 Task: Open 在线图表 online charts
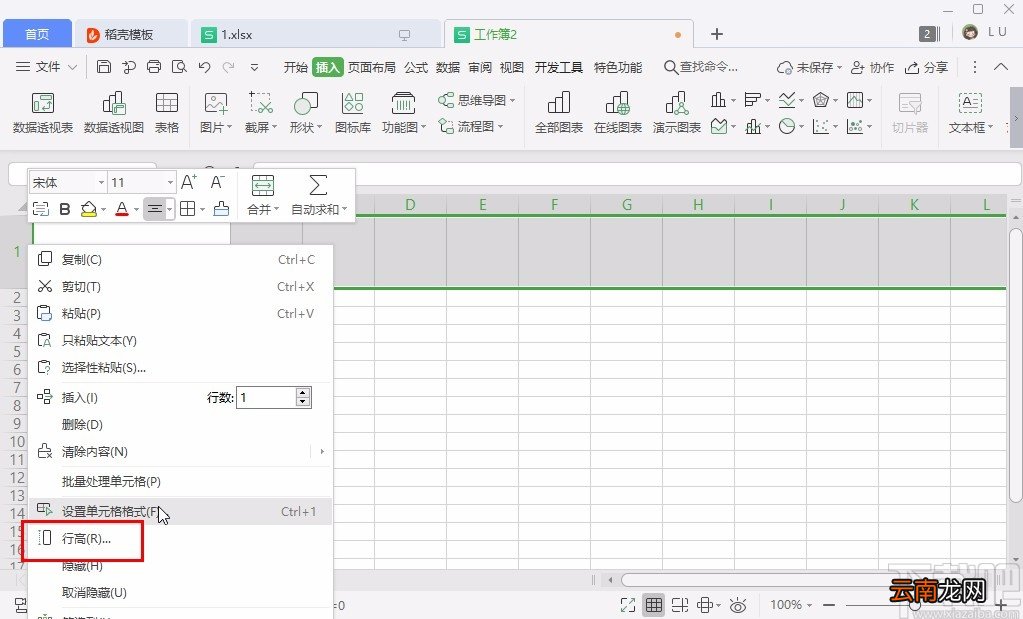pos(617,112)
